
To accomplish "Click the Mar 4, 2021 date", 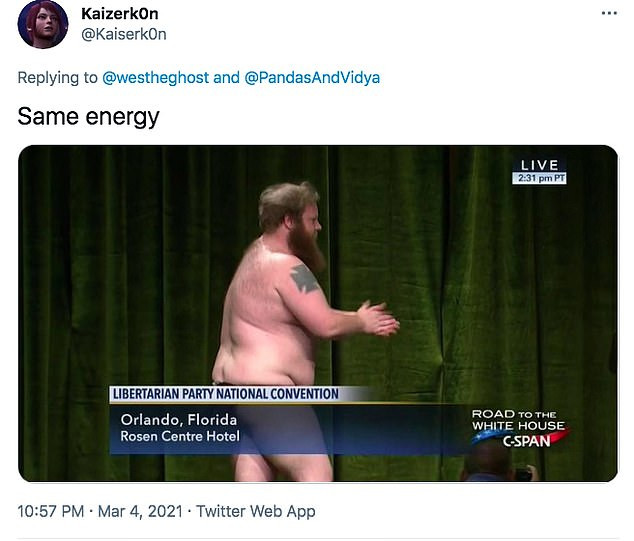I will [x=140, y=511].
